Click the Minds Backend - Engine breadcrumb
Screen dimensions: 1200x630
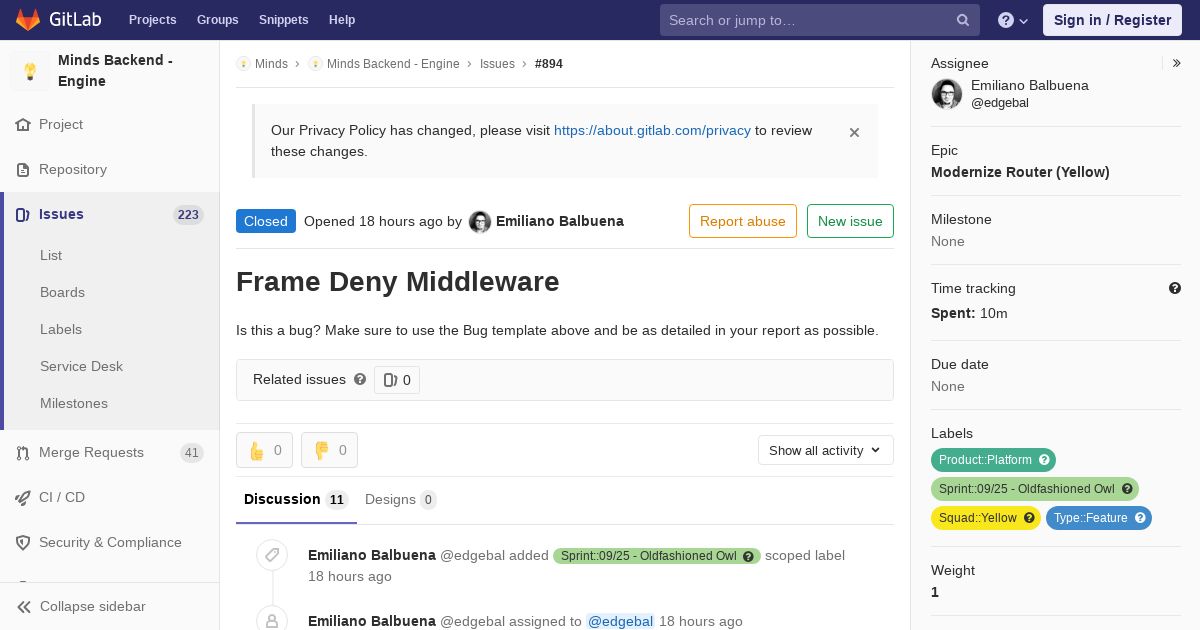click(393, 64)
